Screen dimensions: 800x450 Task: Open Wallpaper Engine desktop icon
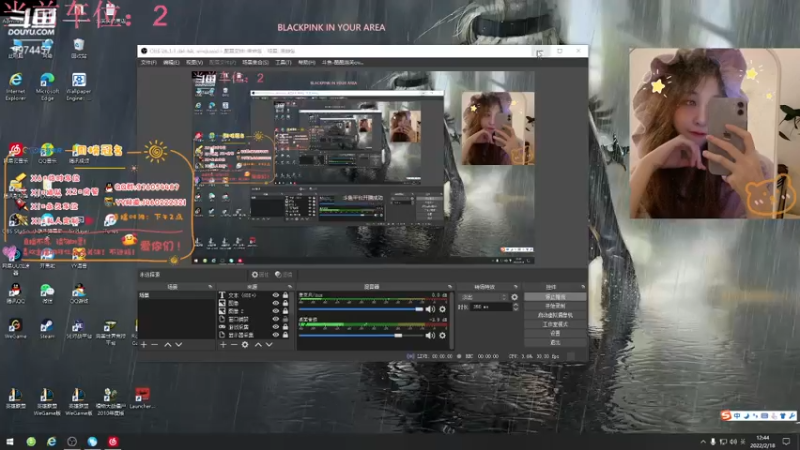coord(78,86)
